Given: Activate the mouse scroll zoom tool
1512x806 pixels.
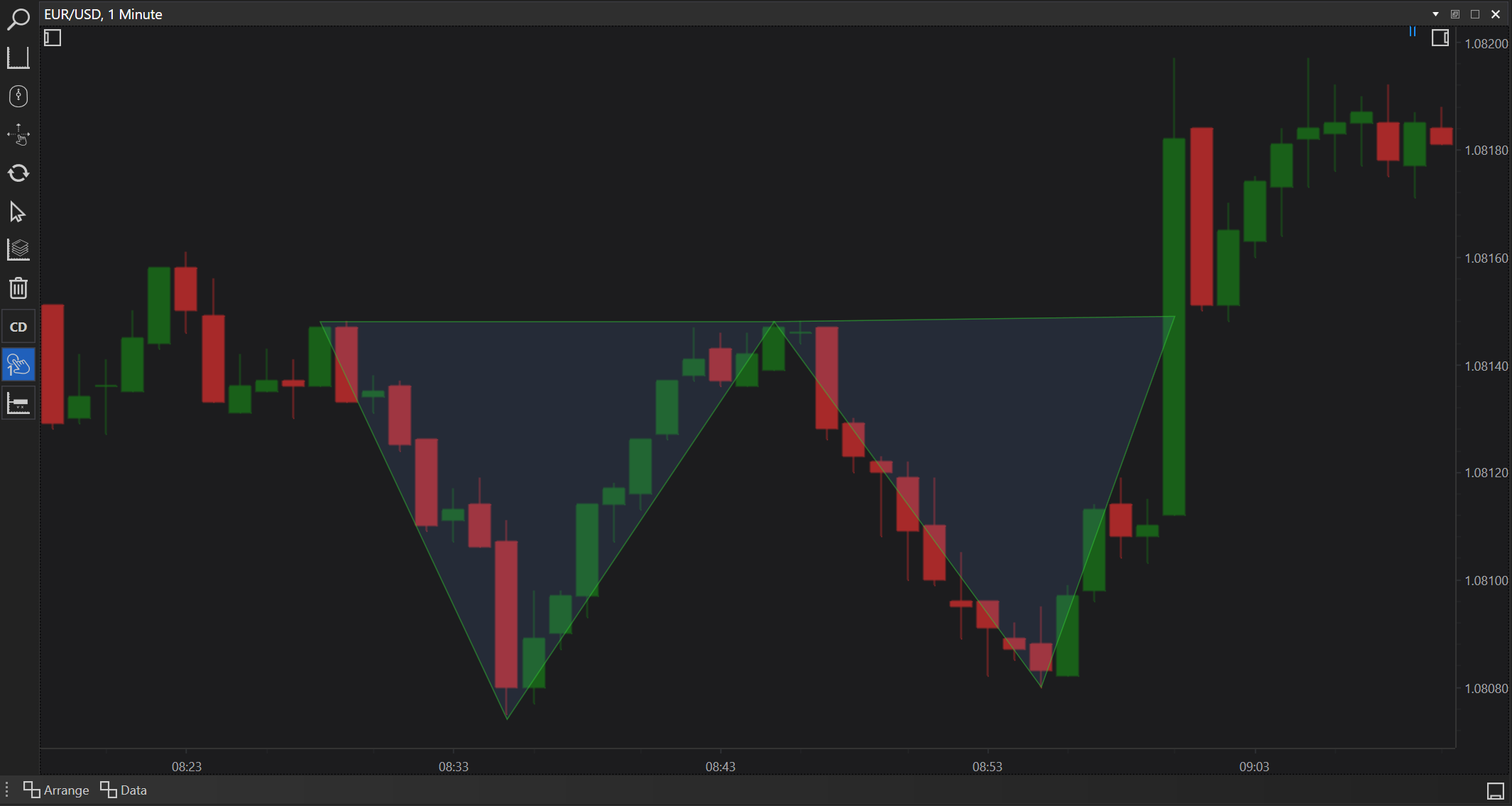Looking at the screenshot, I should (x=18, y=96).
